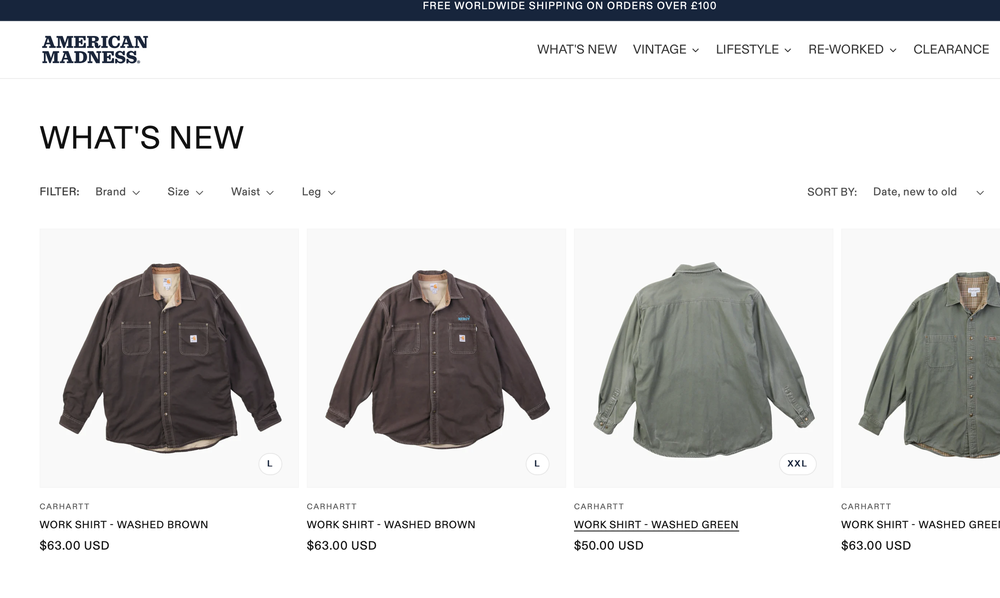Open the Size filter dropdown

click(185, 192)
